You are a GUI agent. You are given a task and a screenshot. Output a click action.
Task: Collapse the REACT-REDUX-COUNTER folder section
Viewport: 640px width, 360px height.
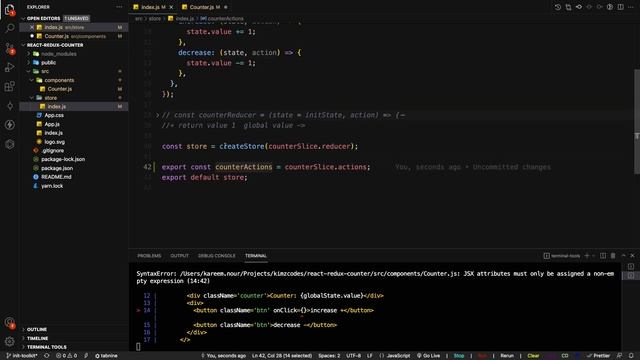tap(55, 45)
